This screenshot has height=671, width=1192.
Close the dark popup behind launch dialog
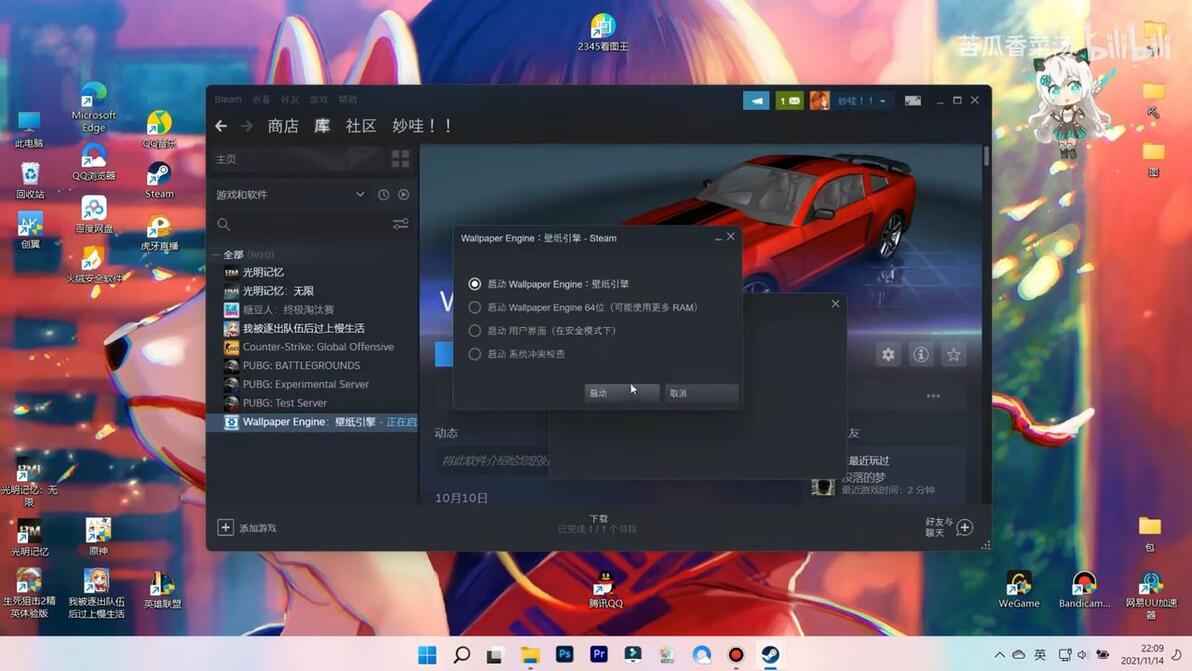coord(835,303)
